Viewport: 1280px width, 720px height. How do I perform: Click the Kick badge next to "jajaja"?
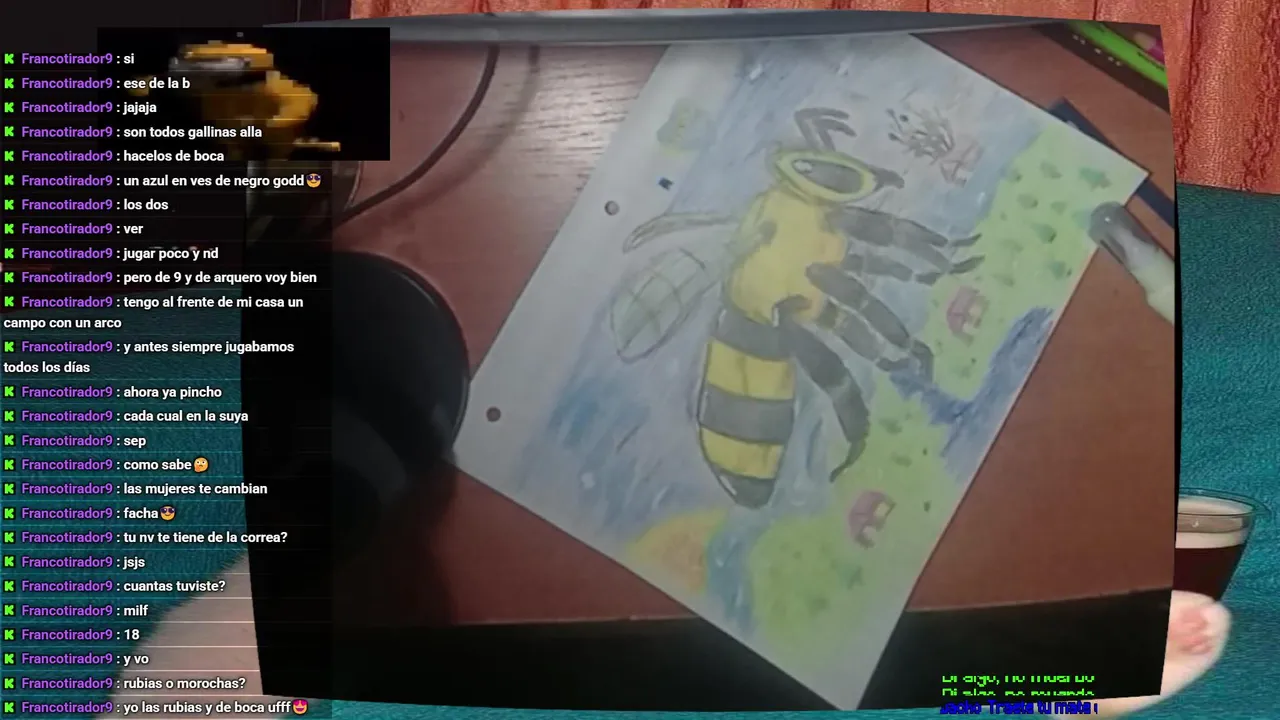pyautogui.click(x=9, y=107)
